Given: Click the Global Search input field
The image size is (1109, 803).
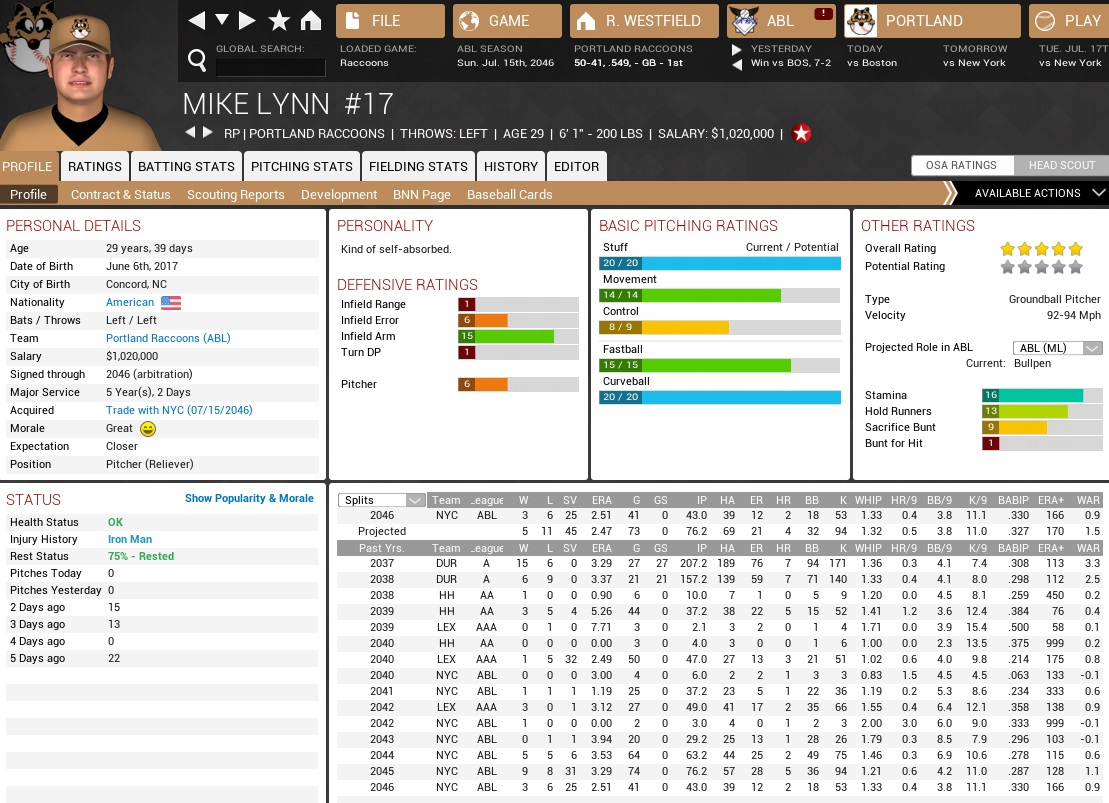Looking at the screenshot, I should click(270, 68).
